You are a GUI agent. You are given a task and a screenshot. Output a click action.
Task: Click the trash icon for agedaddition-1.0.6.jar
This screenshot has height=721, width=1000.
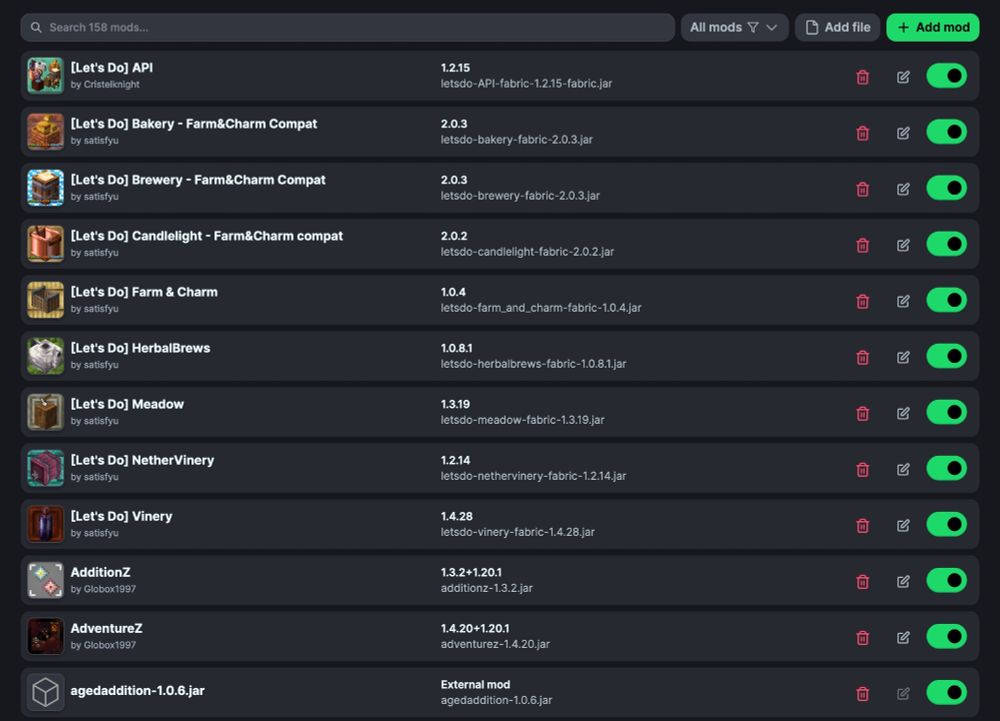(x=862, y=692)
